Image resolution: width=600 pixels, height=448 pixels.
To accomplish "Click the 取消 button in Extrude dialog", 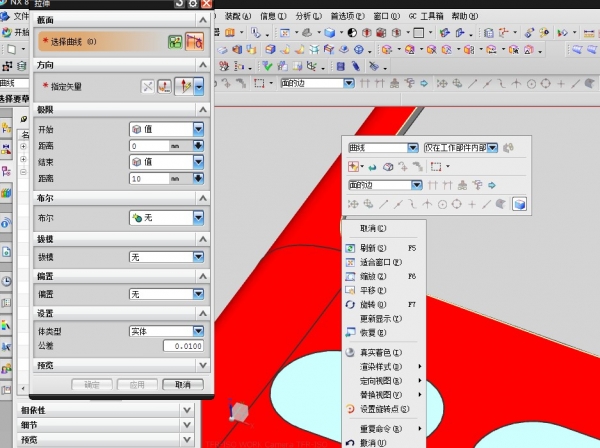I will (x=183, y=384).
